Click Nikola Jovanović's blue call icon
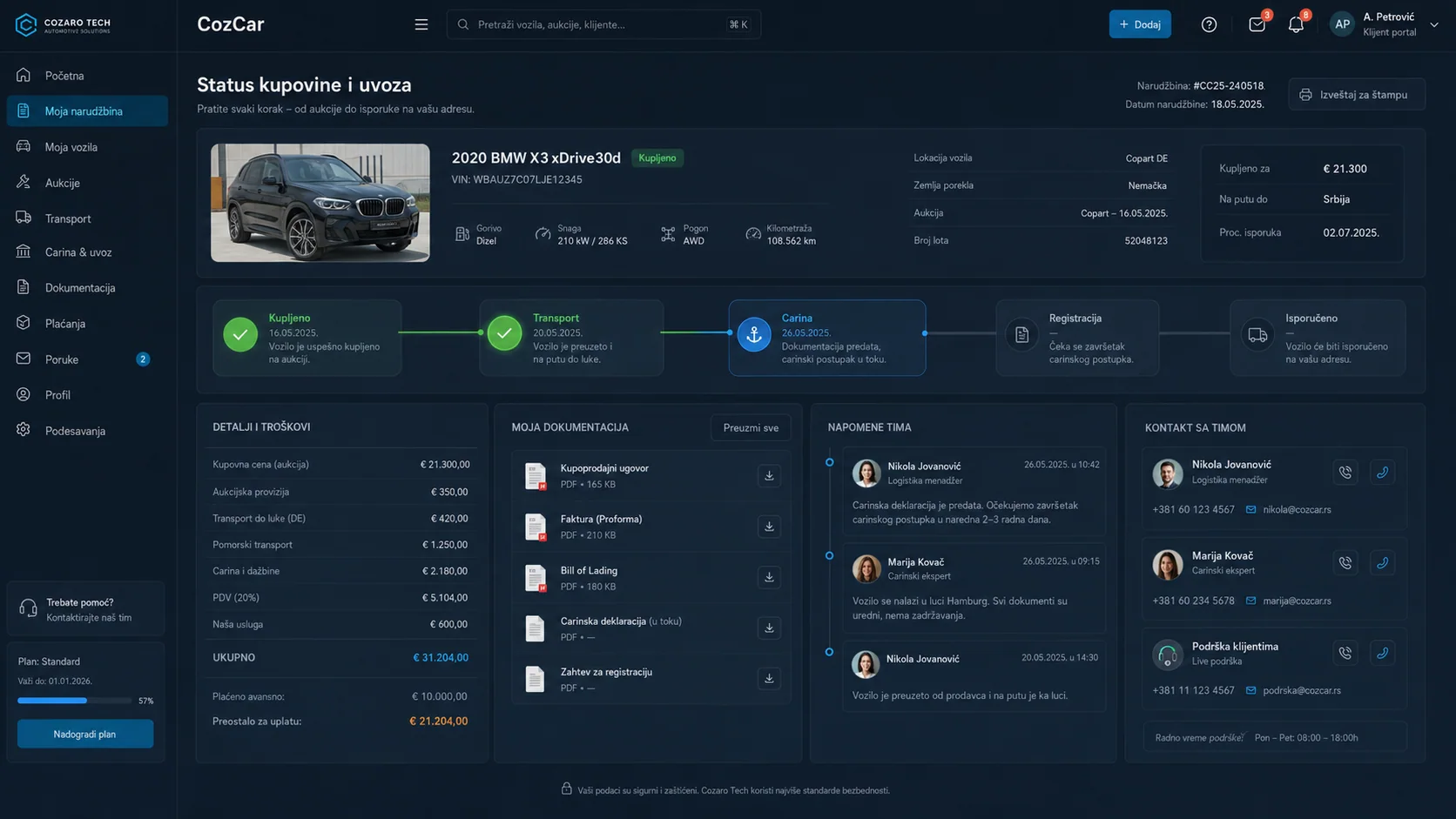This screenshot has width=1456, height=819. (1382, 472)
